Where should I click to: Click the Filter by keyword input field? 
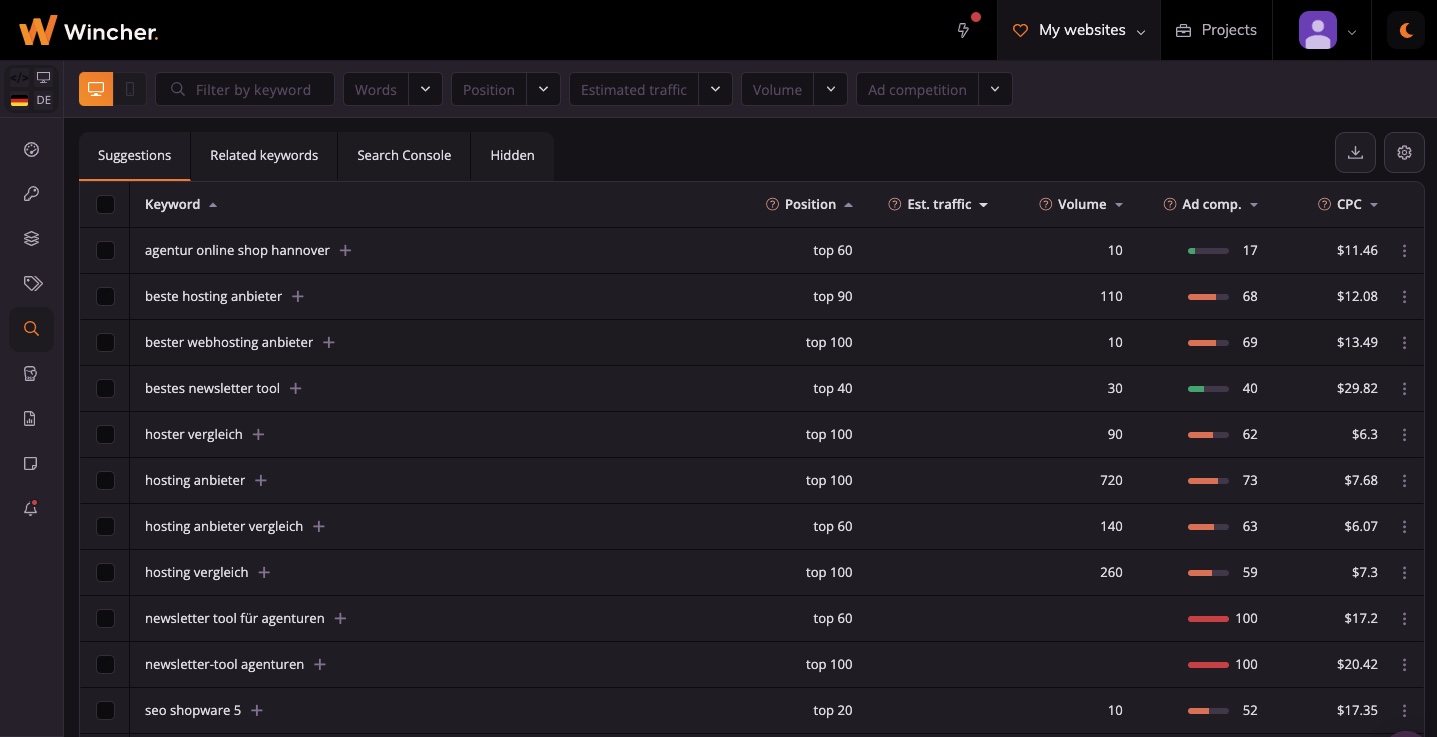(253, 89)
